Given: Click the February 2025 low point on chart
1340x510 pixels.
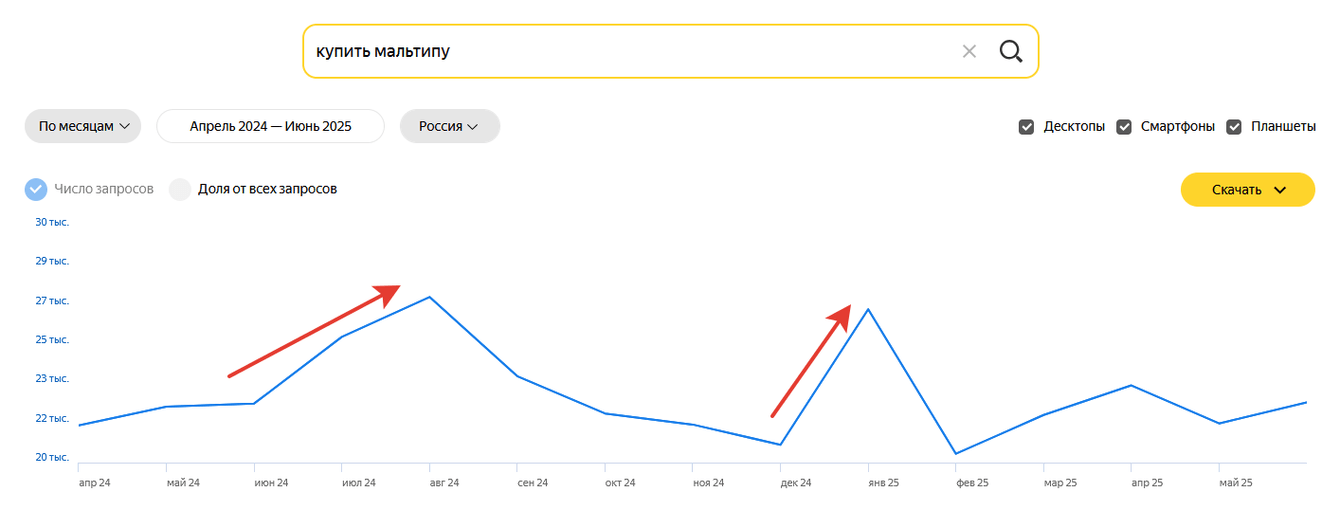Looking at the screenshot, I should point(956,454).
